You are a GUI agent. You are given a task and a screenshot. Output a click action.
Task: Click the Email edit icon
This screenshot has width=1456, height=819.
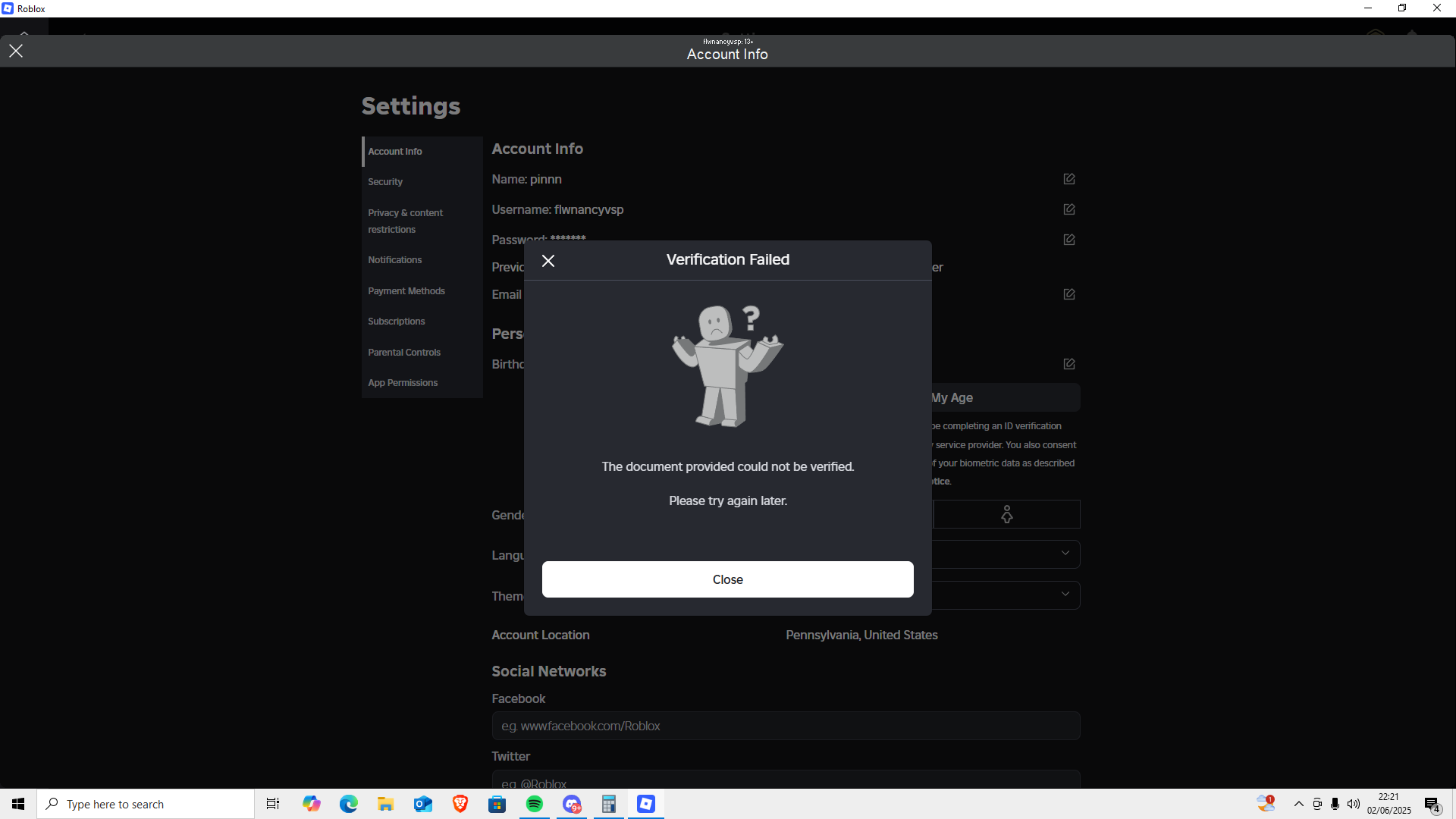coord(1069,294)
